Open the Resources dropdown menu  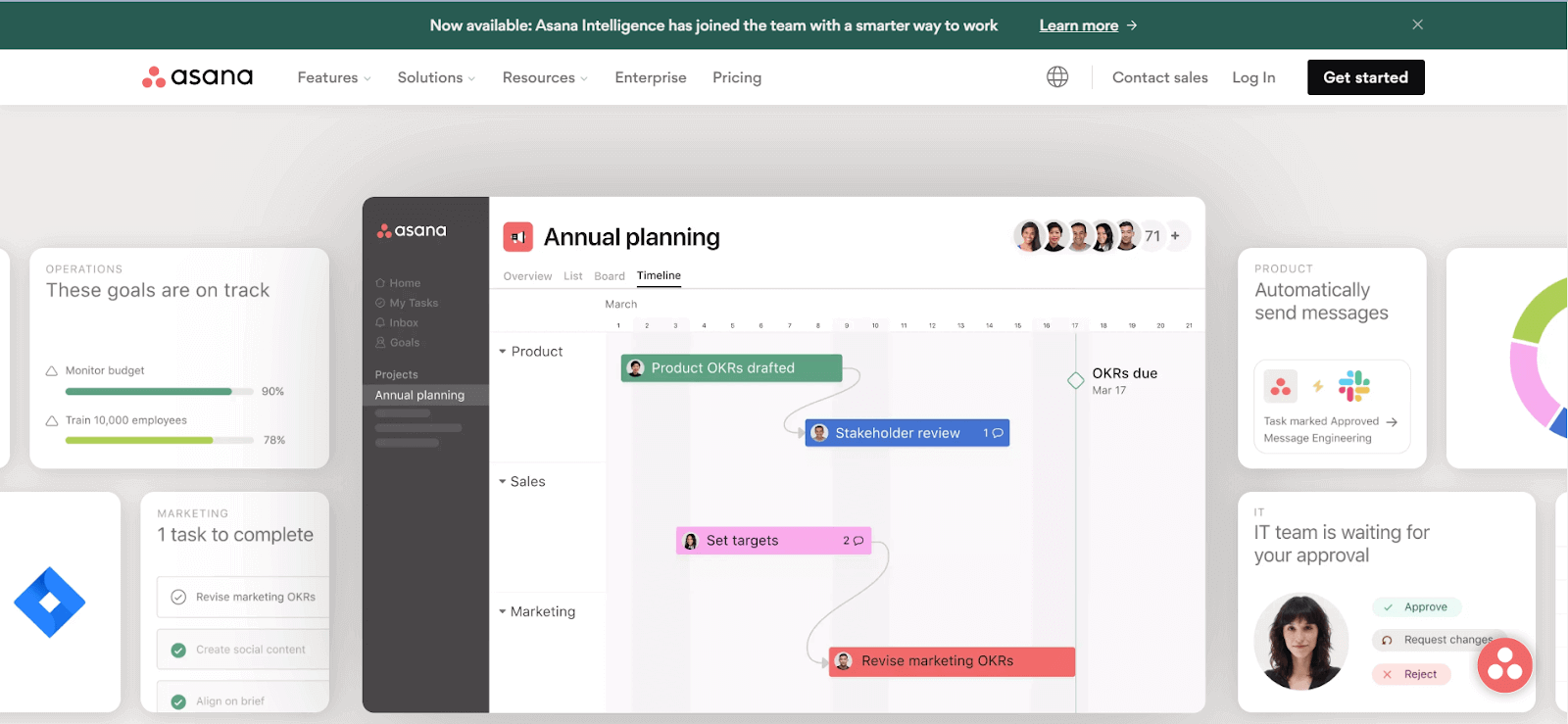[x=545, y=77]
